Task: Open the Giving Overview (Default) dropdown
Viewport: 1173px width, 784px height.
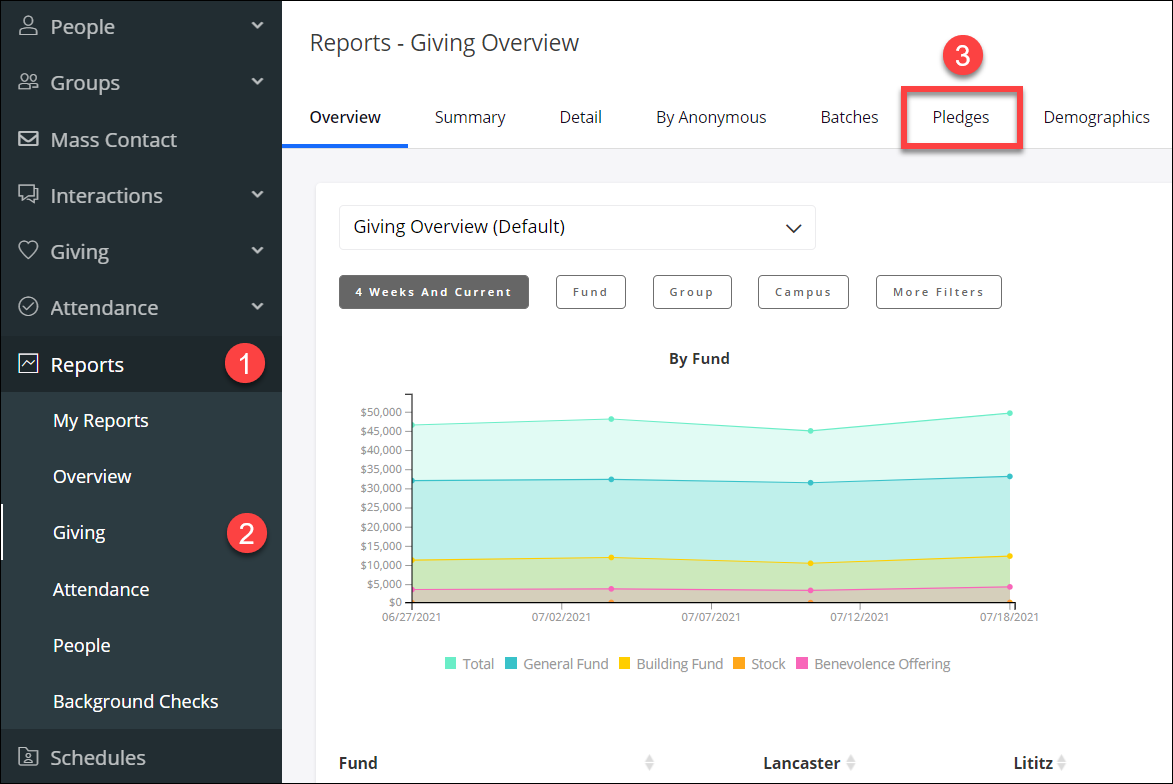Action: (577, 228)
